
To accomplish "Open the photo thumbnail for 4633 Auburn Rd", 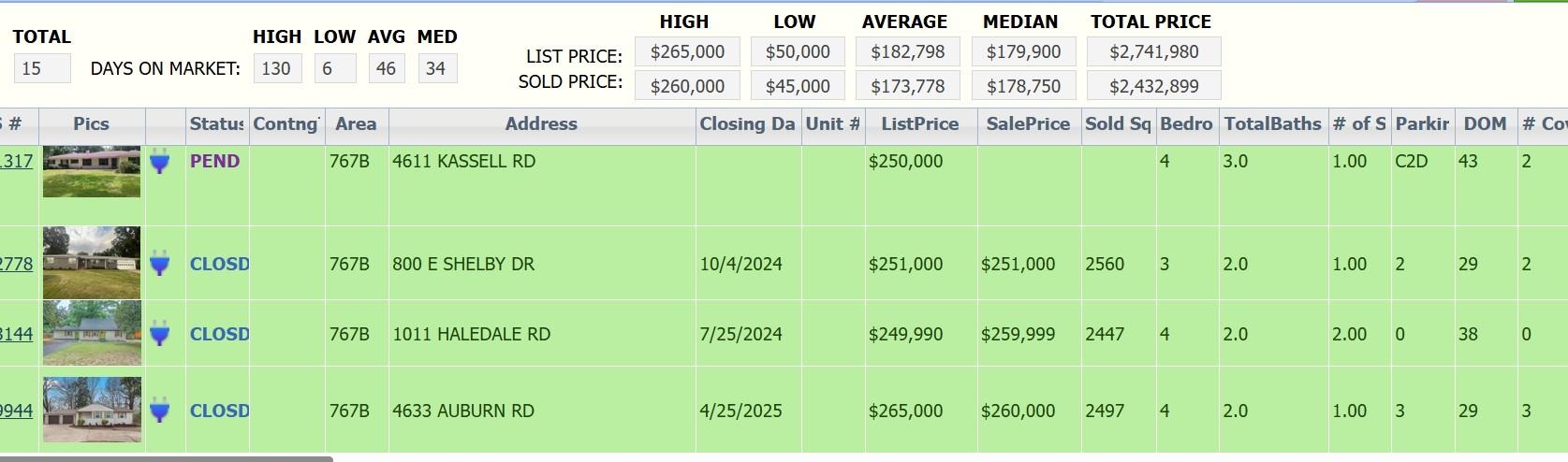I will 92,410.
